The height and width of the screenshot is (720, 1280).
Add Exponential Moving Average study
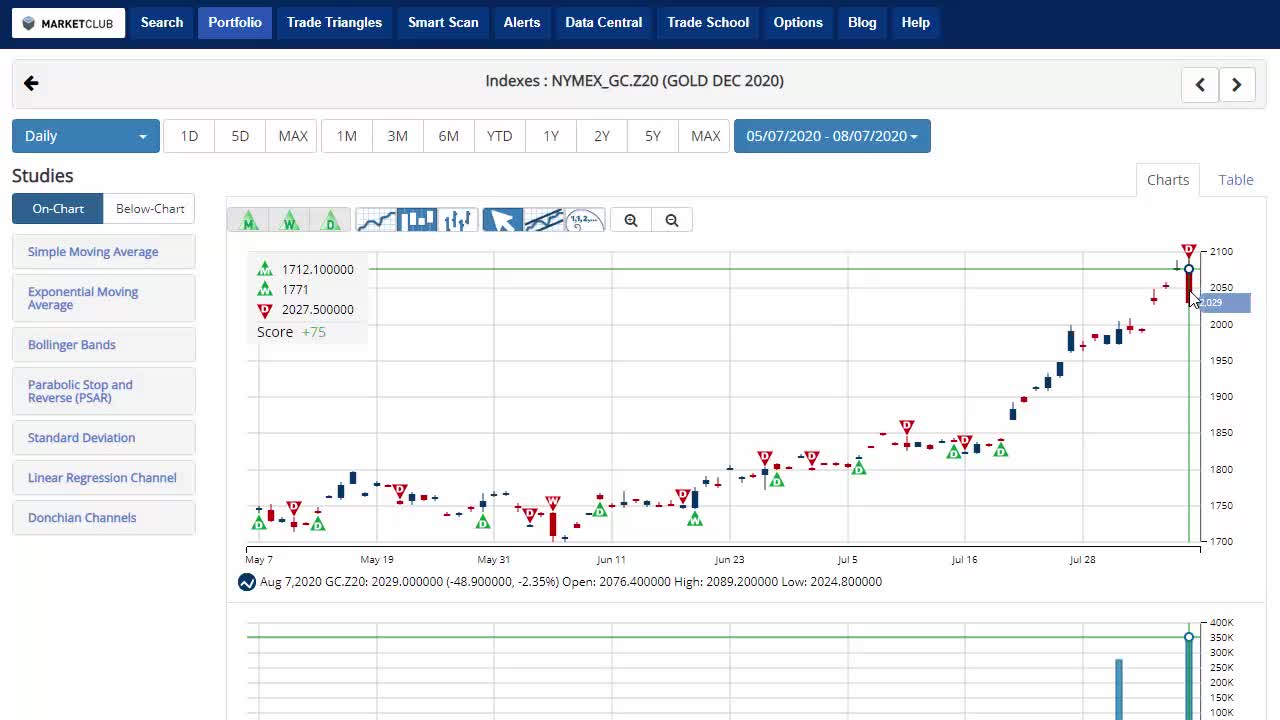coord(104,298)
